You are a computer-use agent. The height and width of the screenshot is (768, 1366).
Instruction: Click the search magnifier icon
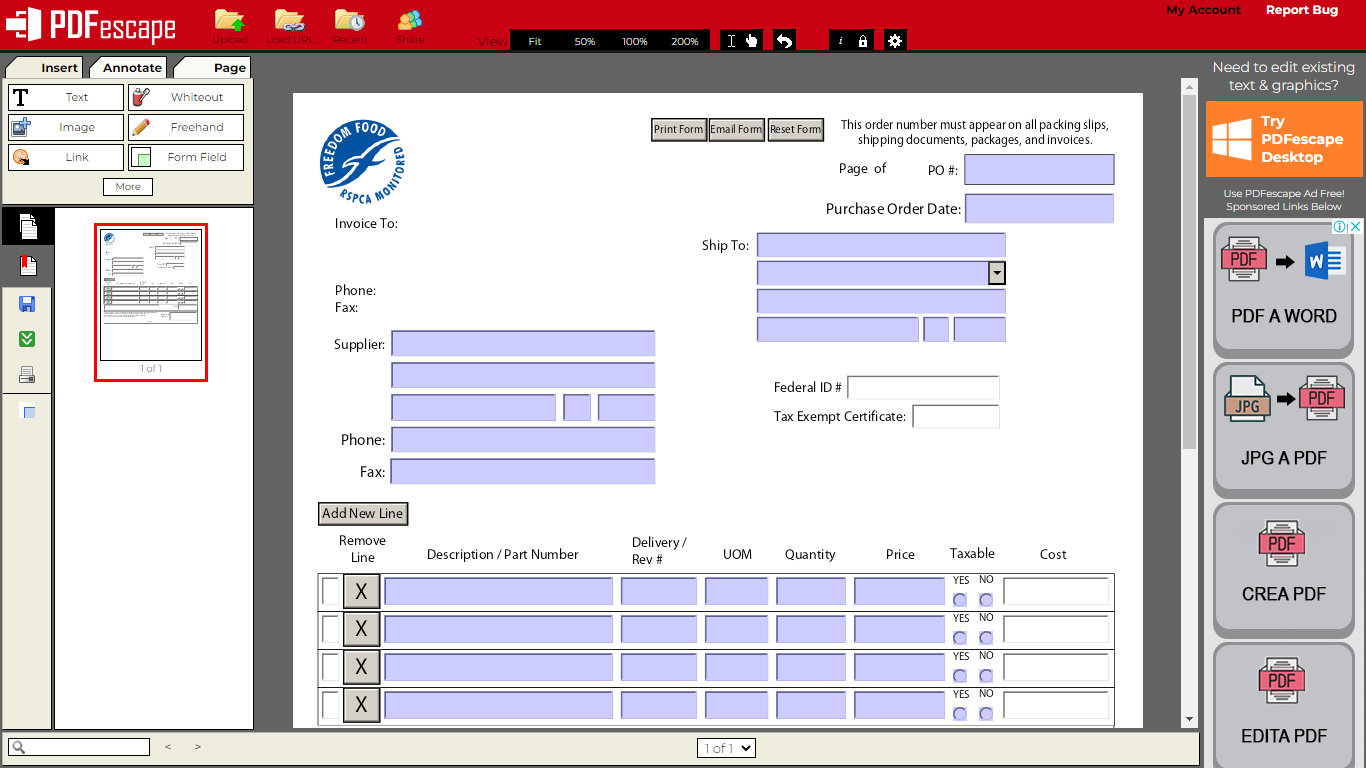click(20, 747)
